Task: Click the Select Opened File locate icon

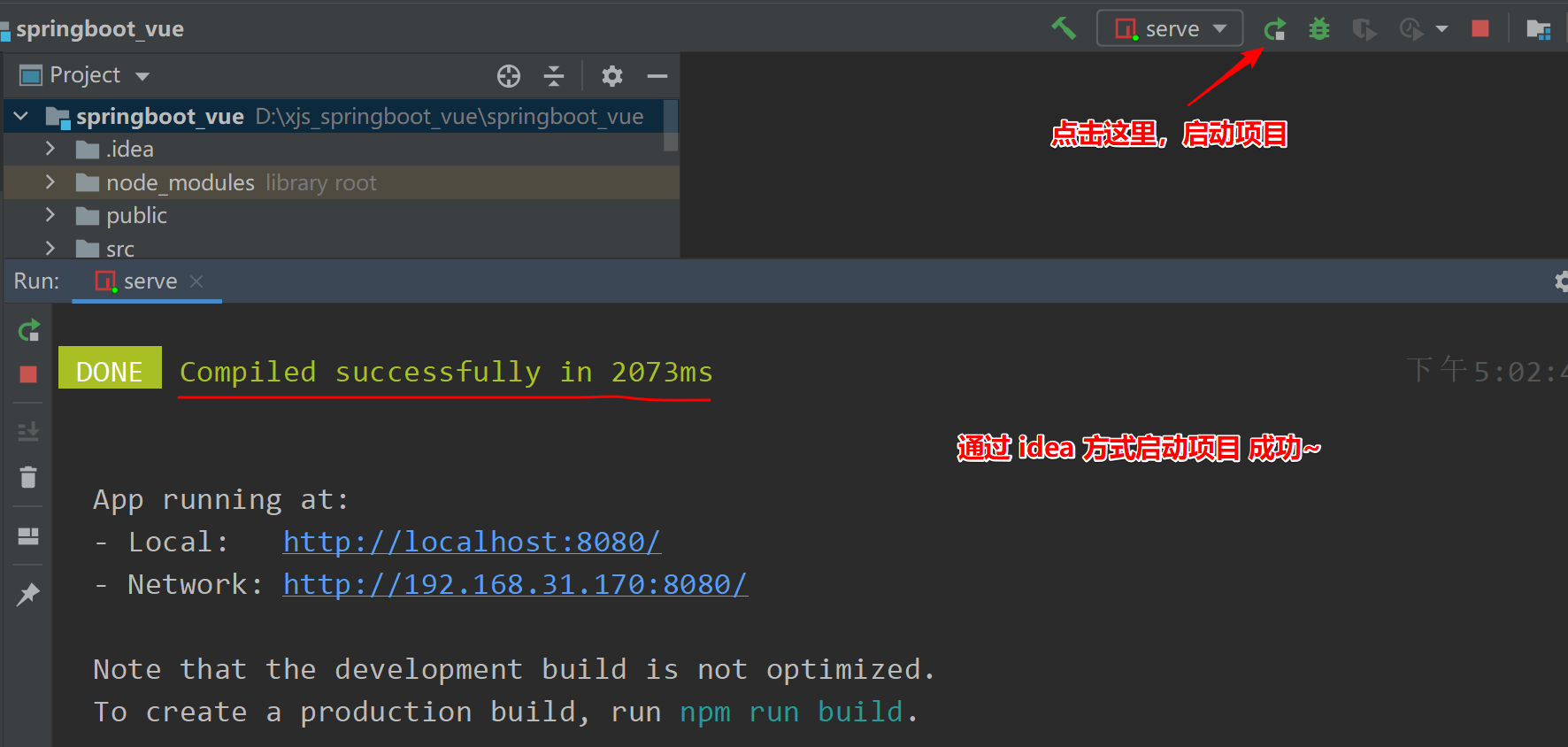Action: coord(509,76)
